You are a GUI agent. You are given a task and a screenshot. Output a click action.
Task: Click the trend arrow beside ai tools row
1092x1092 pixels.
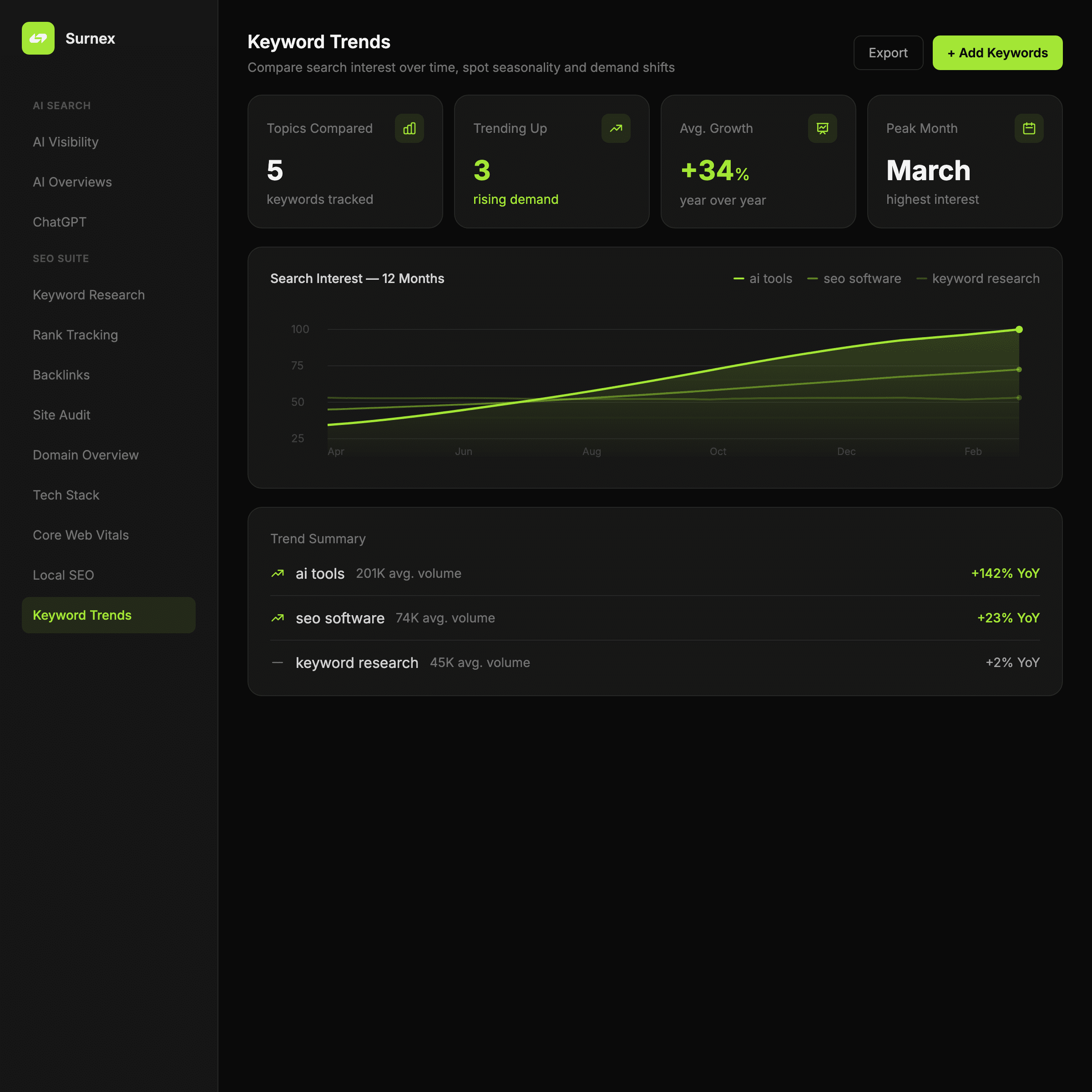click(278, 573)
